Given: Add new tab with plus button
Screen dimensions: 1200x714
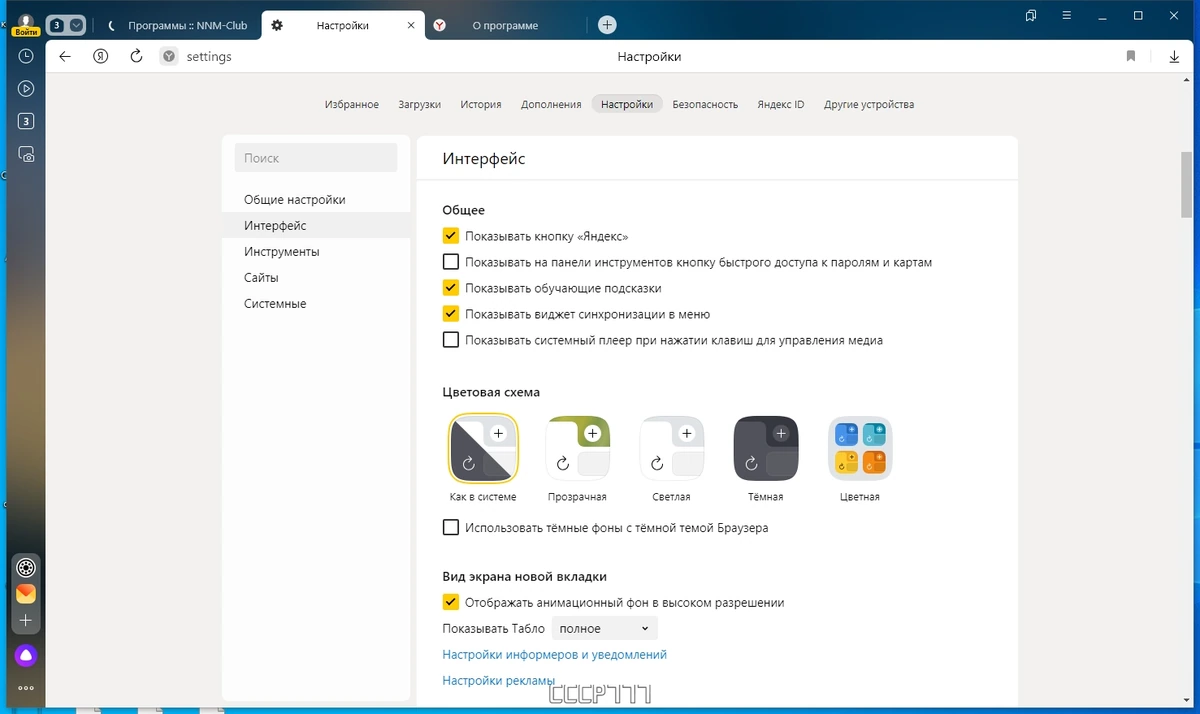Looking at the screenshot, I should pos(607,25).
